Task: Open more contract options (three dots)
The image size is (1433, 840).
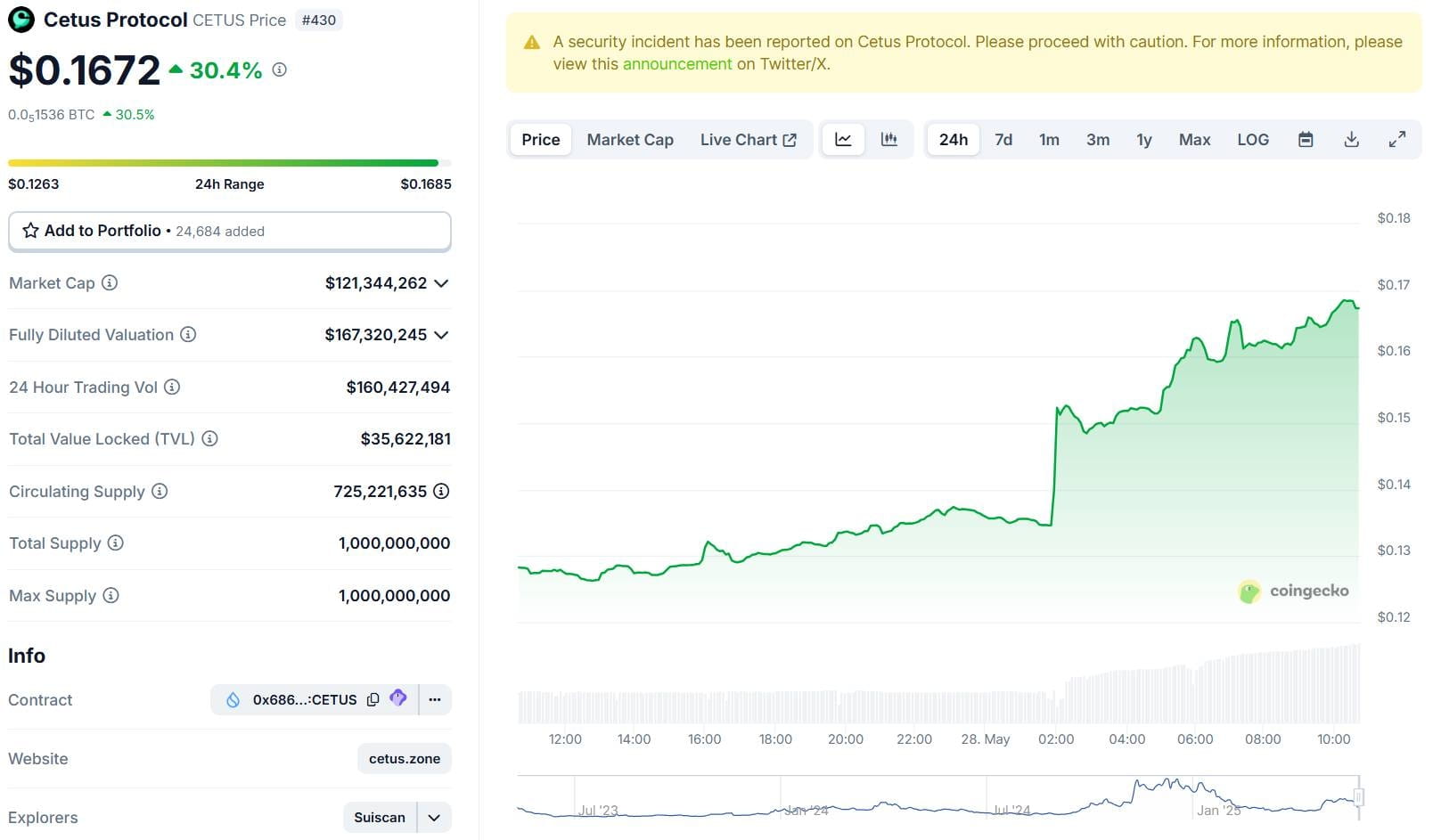Action: click(x=435, y=700)
